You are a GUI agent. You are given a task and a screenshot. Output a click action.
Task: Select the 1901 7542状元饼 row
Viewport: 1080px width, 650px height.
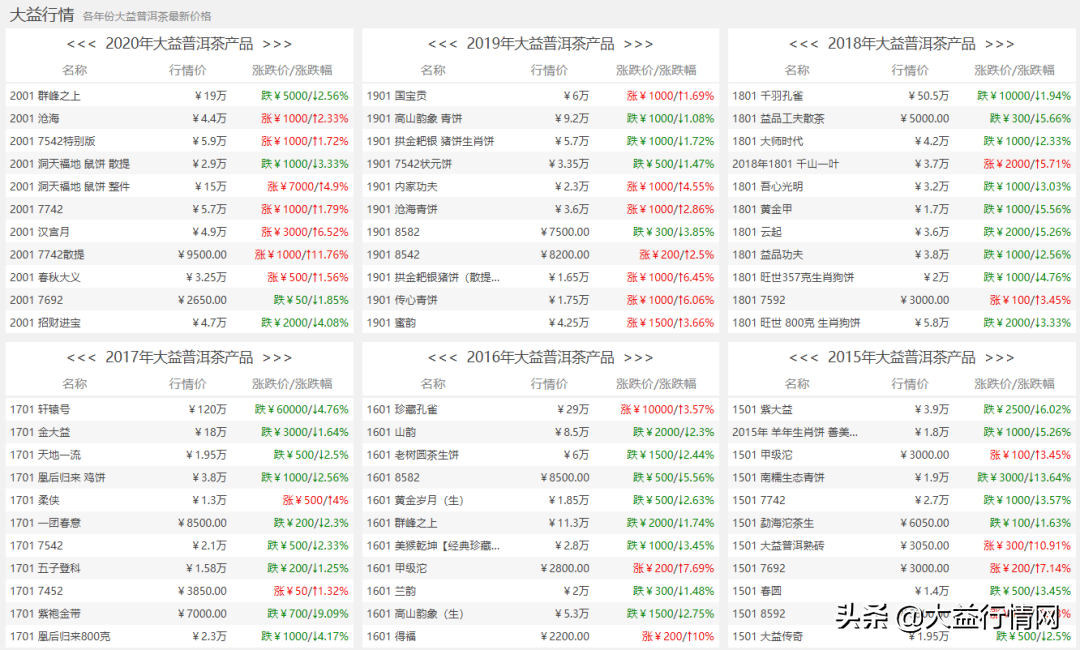(x=540, y=164)
